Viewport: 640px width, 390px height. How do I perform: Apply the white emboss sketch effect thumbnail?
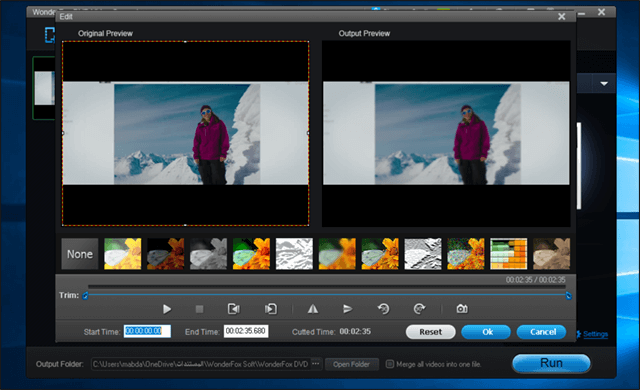pos(294,254)
